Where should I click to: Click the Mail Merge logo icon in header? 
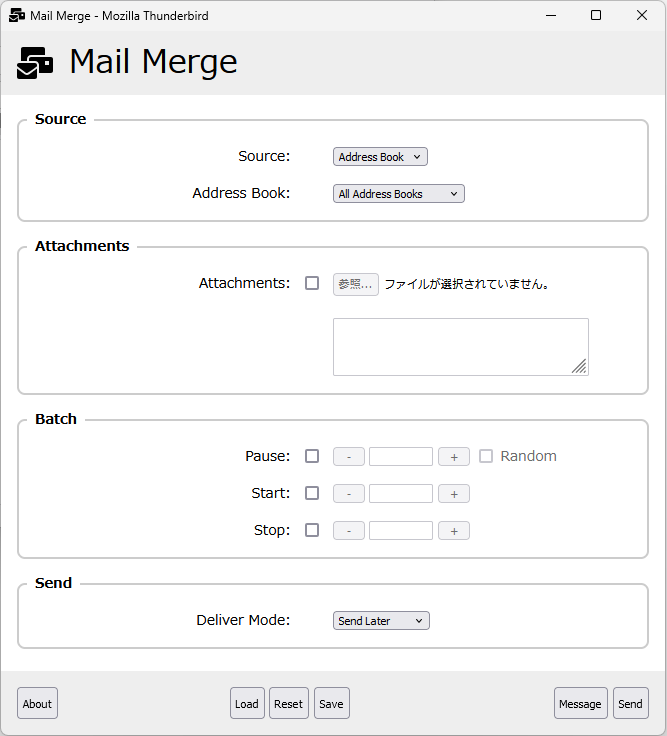(x=35, y=62)
